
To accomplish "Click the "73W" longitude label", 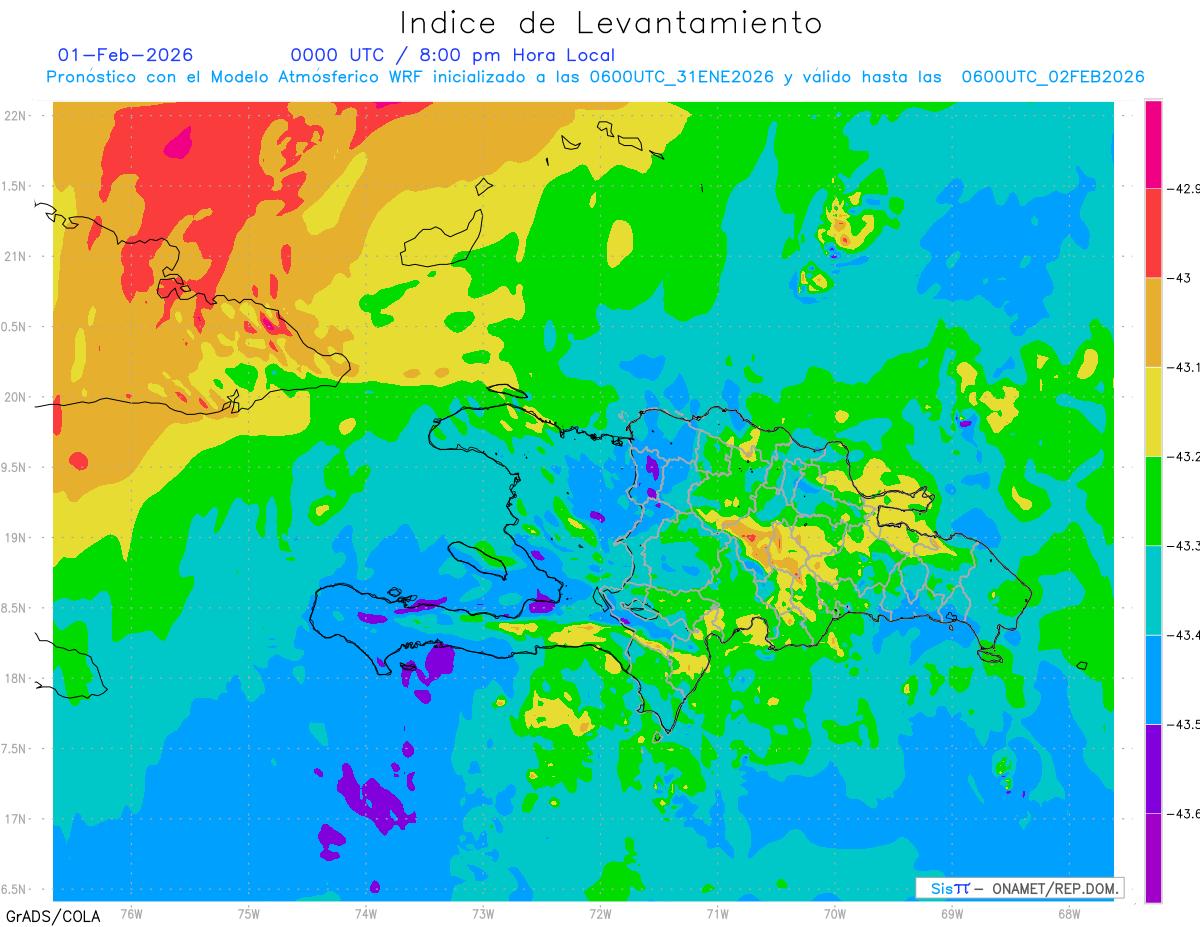I will [x=483, y=912].
